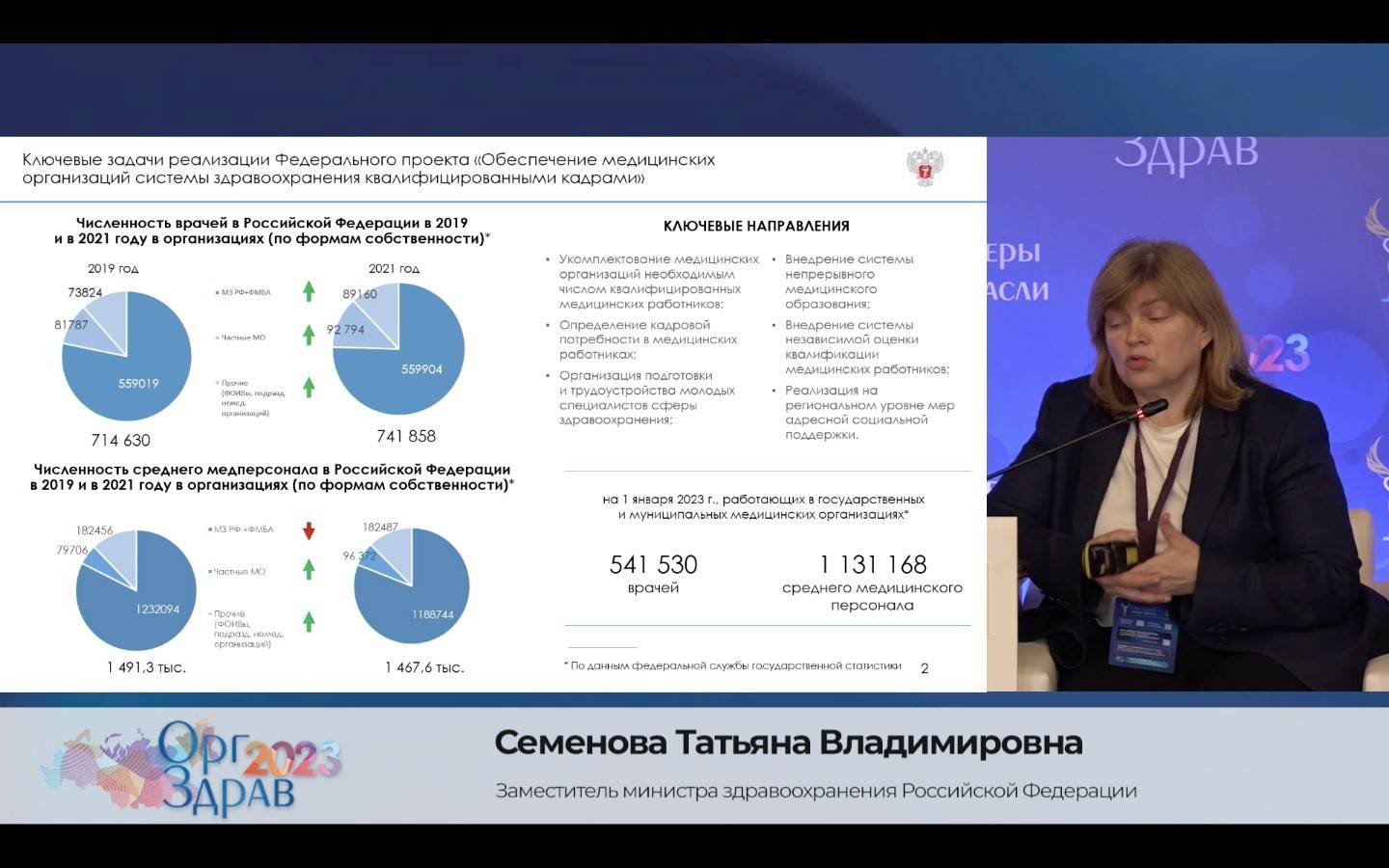Click the speaker name Семенова Татьяна Владимировна
This screenshot has width=1389, height=868.
pyautogui.click(x=788, y=743)
